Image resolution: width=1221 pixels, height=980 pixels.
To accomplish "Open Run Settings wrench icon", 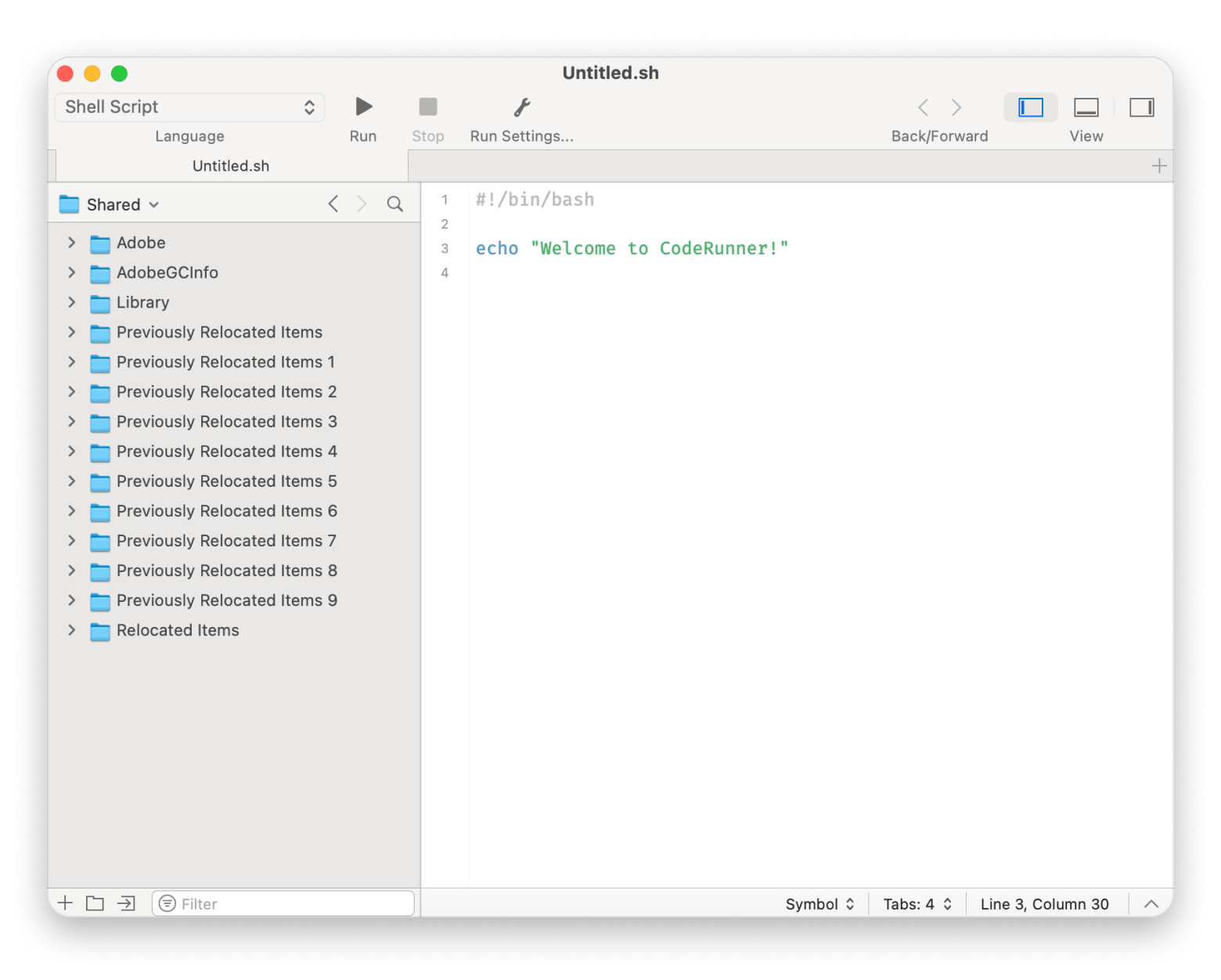I will coord(522,106).
